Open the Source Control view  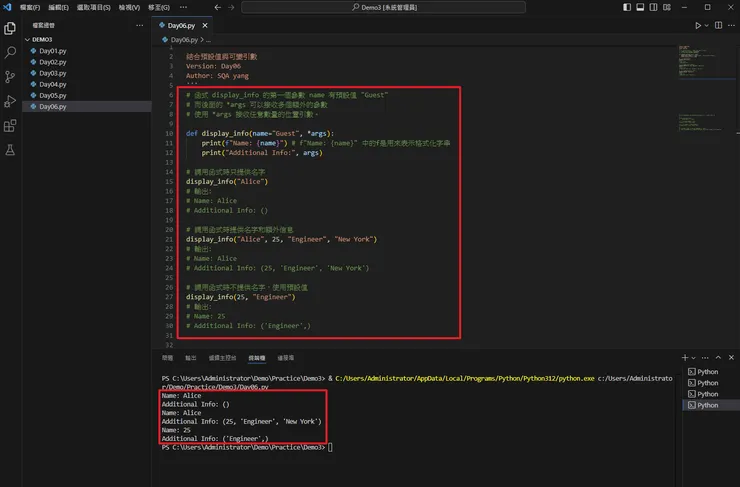tap(11, 77)
